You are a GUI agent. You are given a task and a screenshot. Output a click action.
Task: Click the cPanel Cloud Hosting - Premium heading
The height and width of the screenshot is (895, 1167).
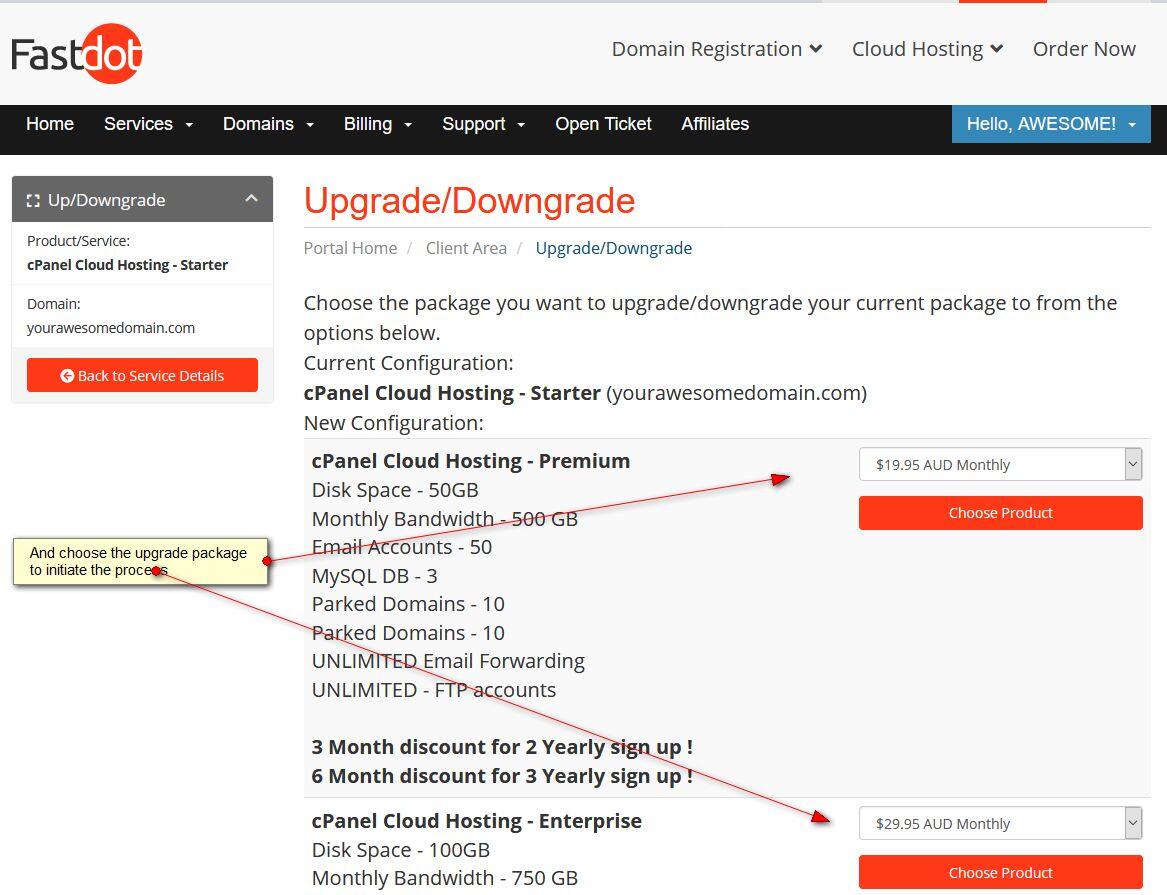point(470,461)
